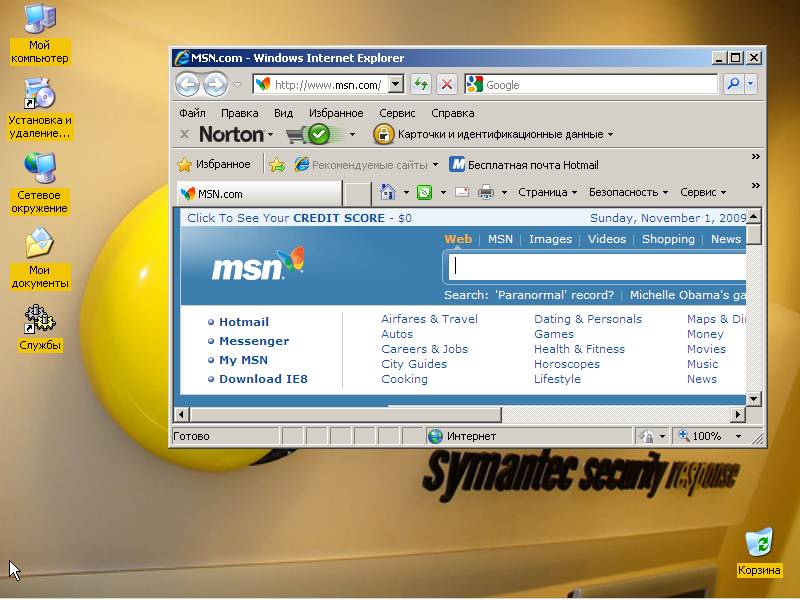Refresh the page with the green arrows icon
The width and height of the screenshot is (800, 600).
421,84
